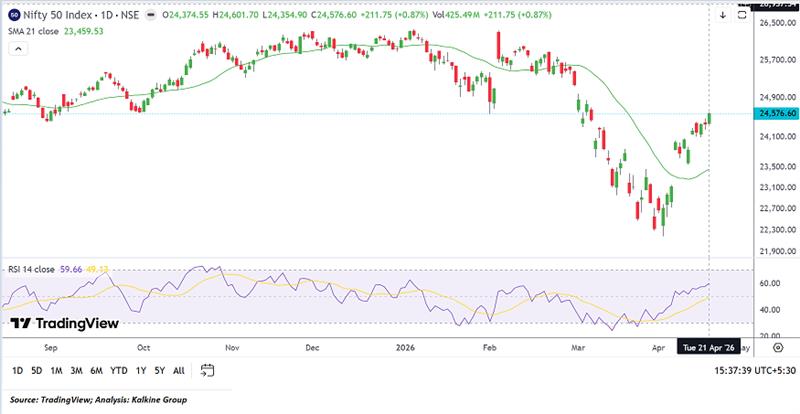Click the Source: TradingView caption text
Viewport: 800px width, 414px height.
pos(98,400)
